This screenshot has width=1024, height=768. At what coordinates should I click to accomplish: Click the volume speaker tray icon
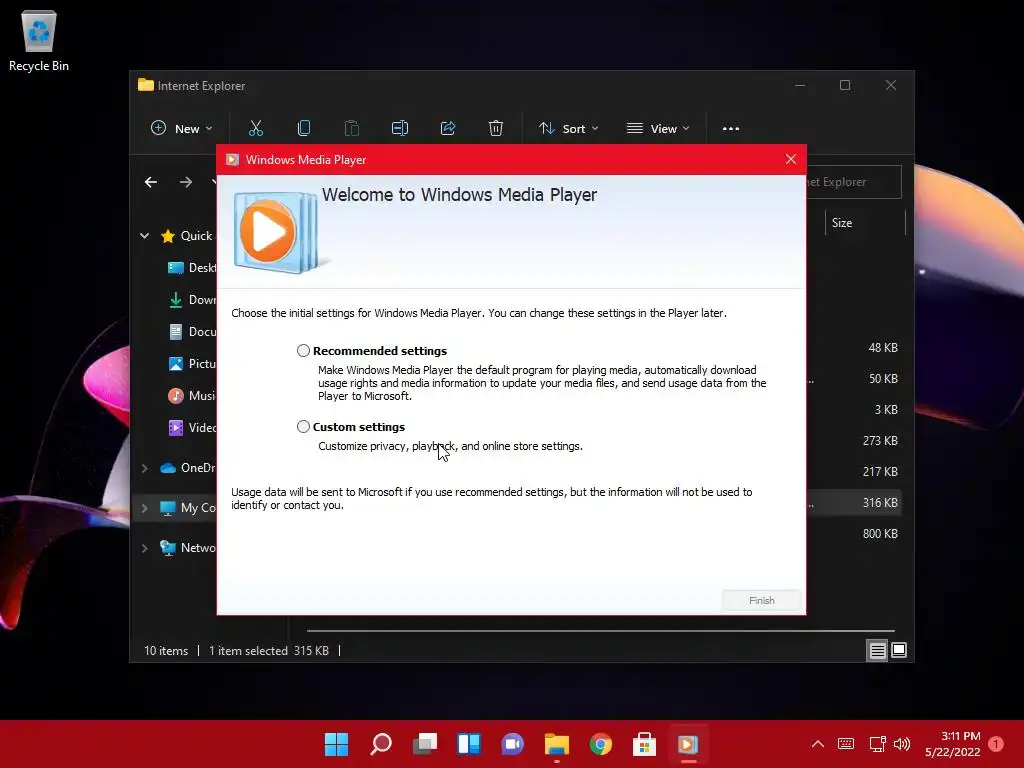(902, 744)
